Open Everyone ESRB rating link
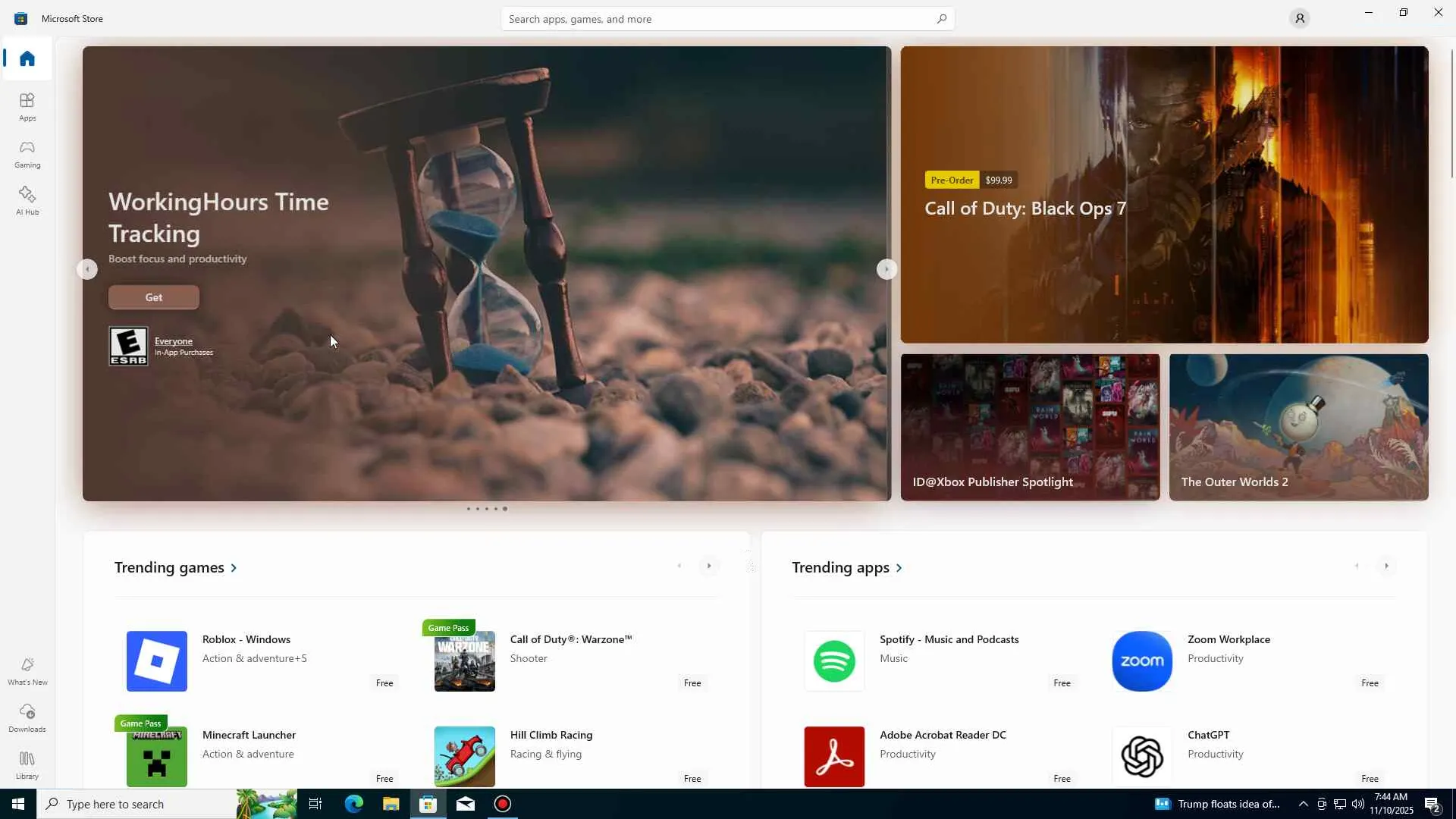The image size is (1456, 819). [173, 341]
